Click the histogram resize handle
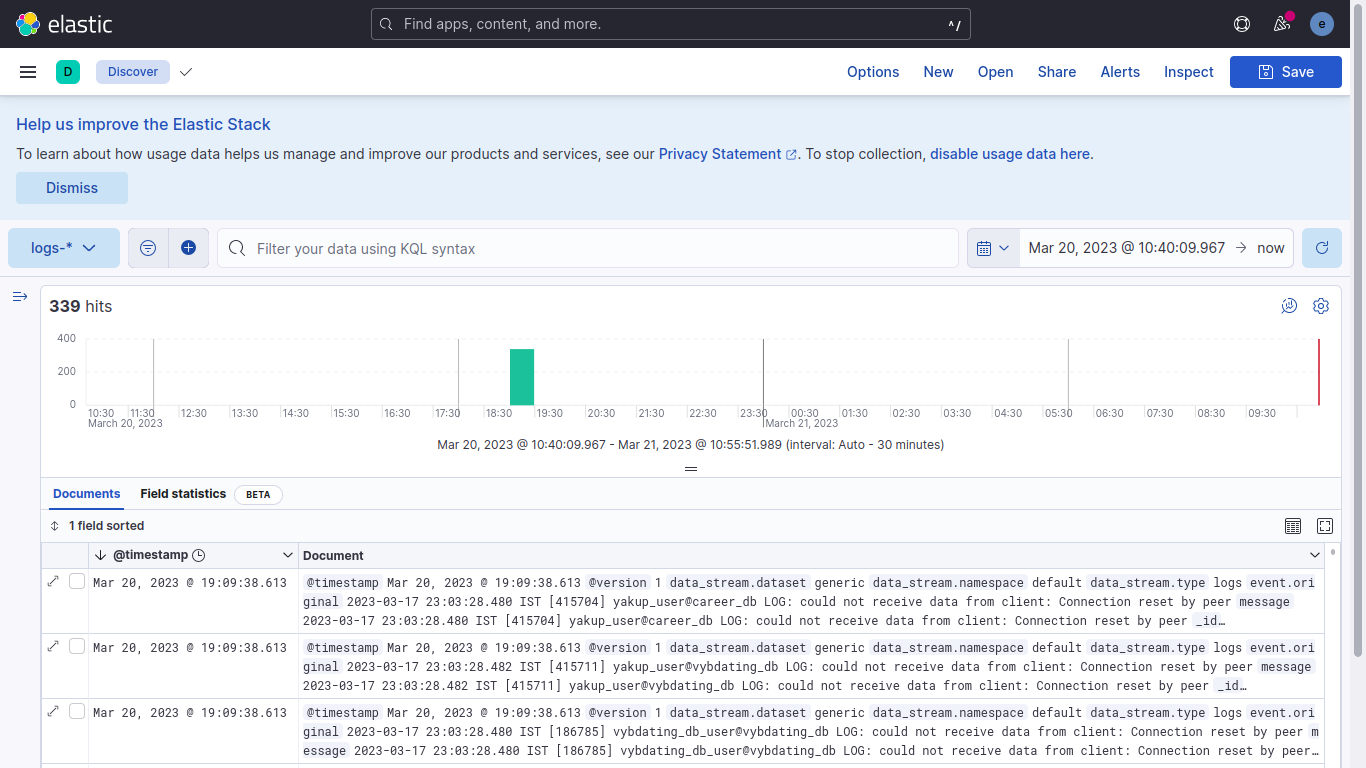The width and height of the screenshot is (1366, 768). (690, 469)
